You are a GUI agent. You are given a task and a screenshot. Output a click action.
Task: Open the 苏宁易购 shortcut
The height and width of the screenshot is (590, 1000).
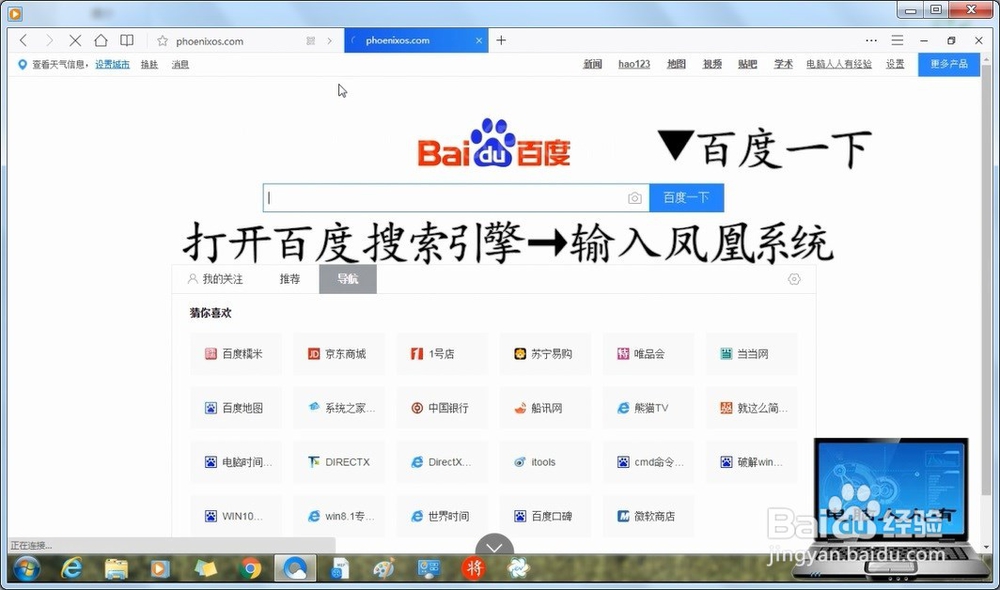point(545,353)
